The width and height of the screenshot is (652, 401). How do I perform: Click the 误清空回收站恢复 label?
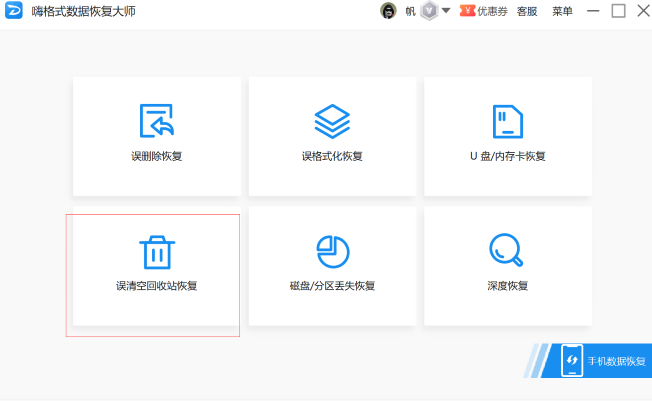156,286
